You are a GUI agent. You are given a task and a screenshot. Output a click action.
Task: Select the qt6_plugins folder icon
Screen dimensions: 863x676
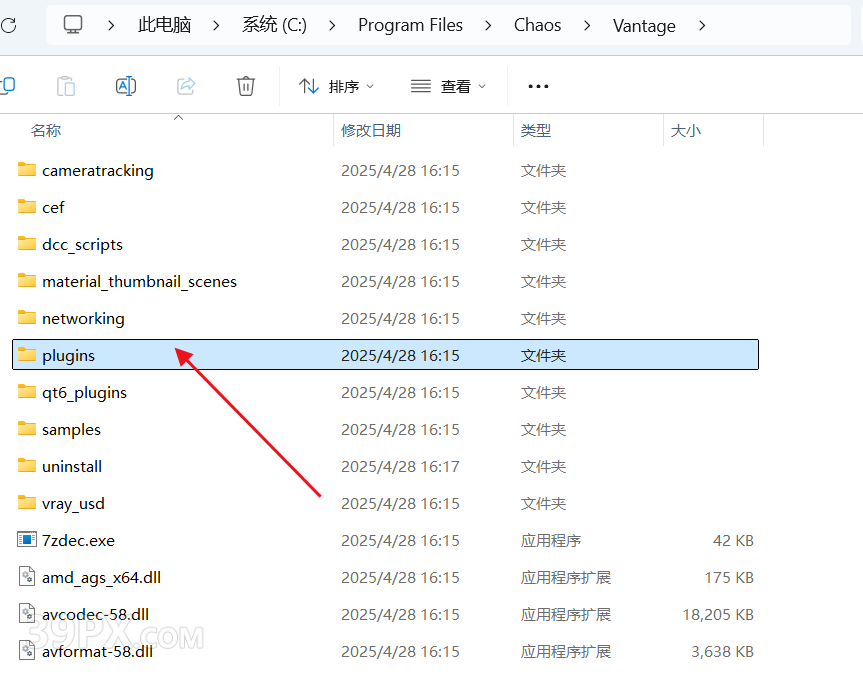pyautogui.click(x=27, y=391)
